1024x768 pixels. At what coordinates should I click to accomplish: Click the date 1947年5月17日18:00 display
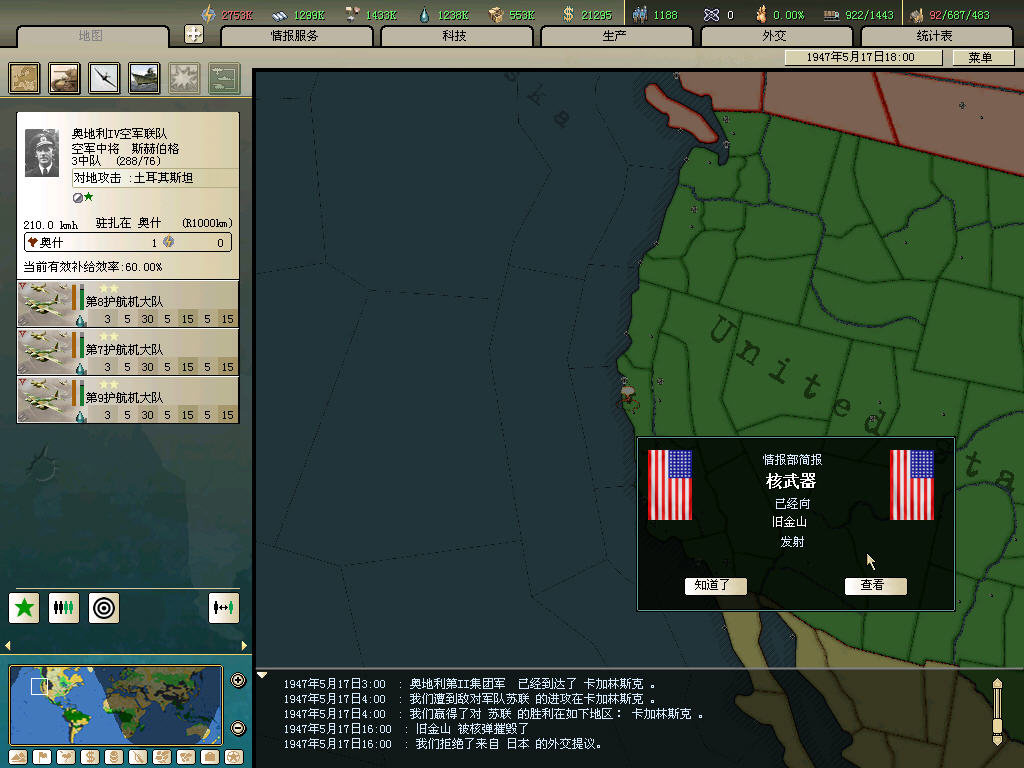pyautogui.click(x=862, y=57)
